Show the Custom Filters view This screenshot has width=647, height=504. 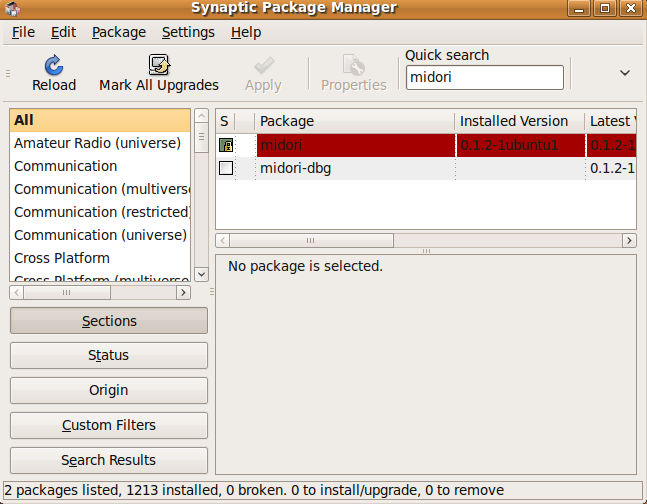point(108,425)
